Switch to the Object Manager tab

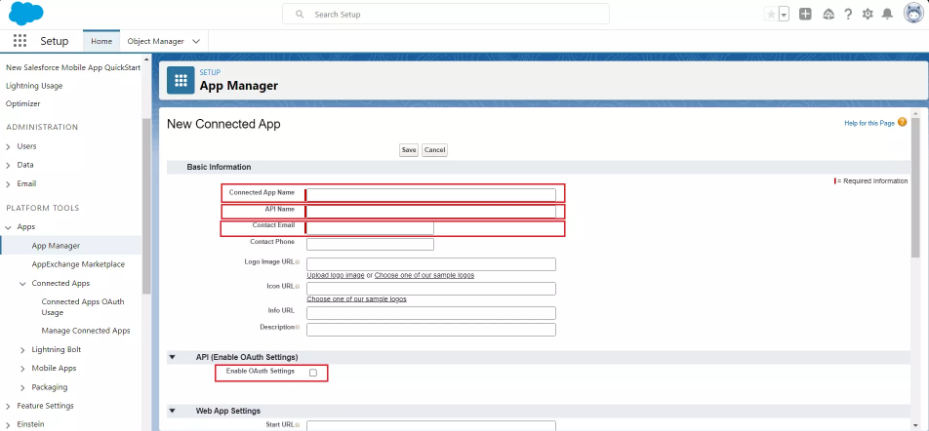pyautogui.click(x=156, y=41)
